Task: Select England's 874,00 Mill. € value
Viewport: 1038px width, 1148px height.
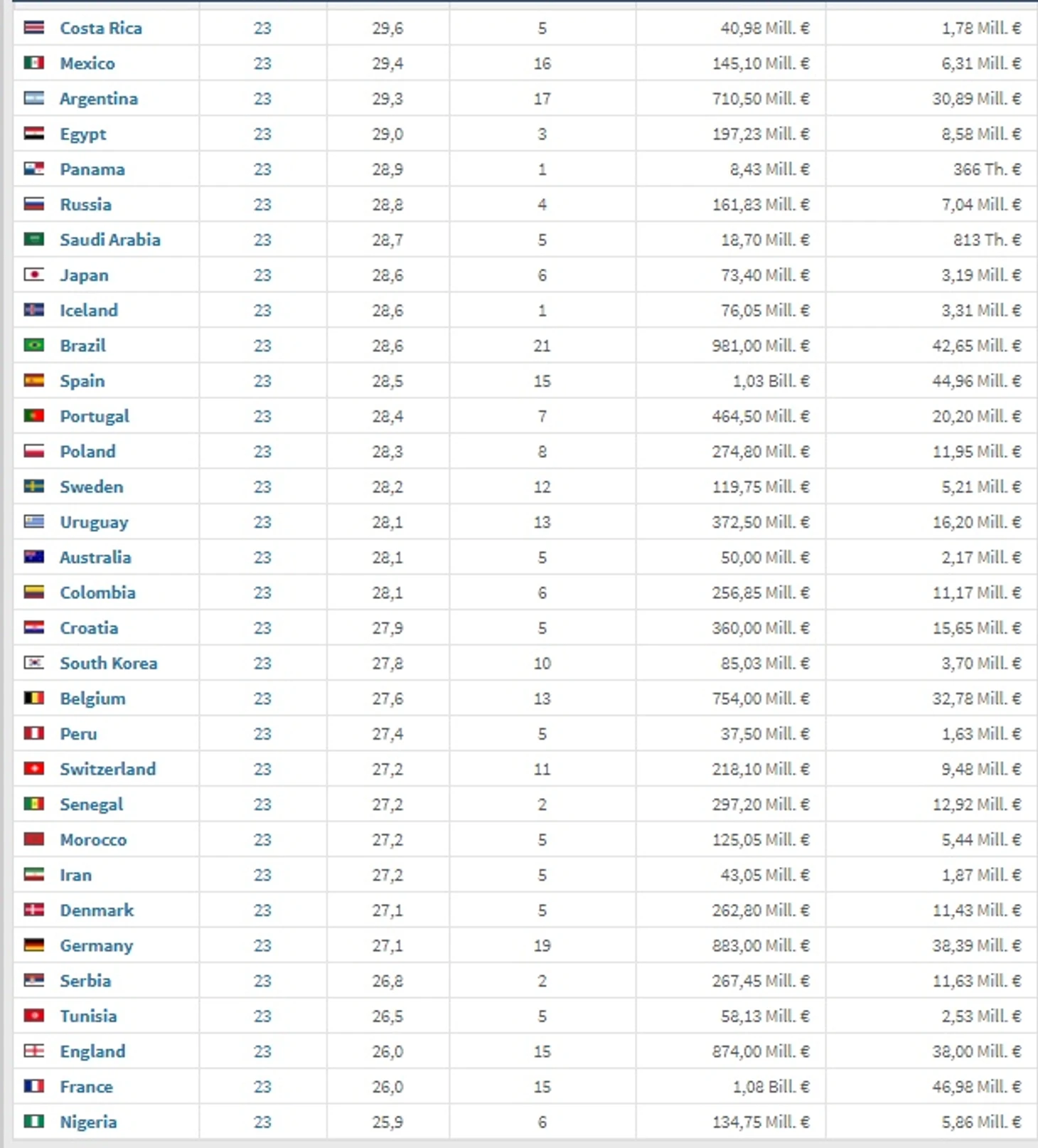Action: click(x=761, y=1051)
